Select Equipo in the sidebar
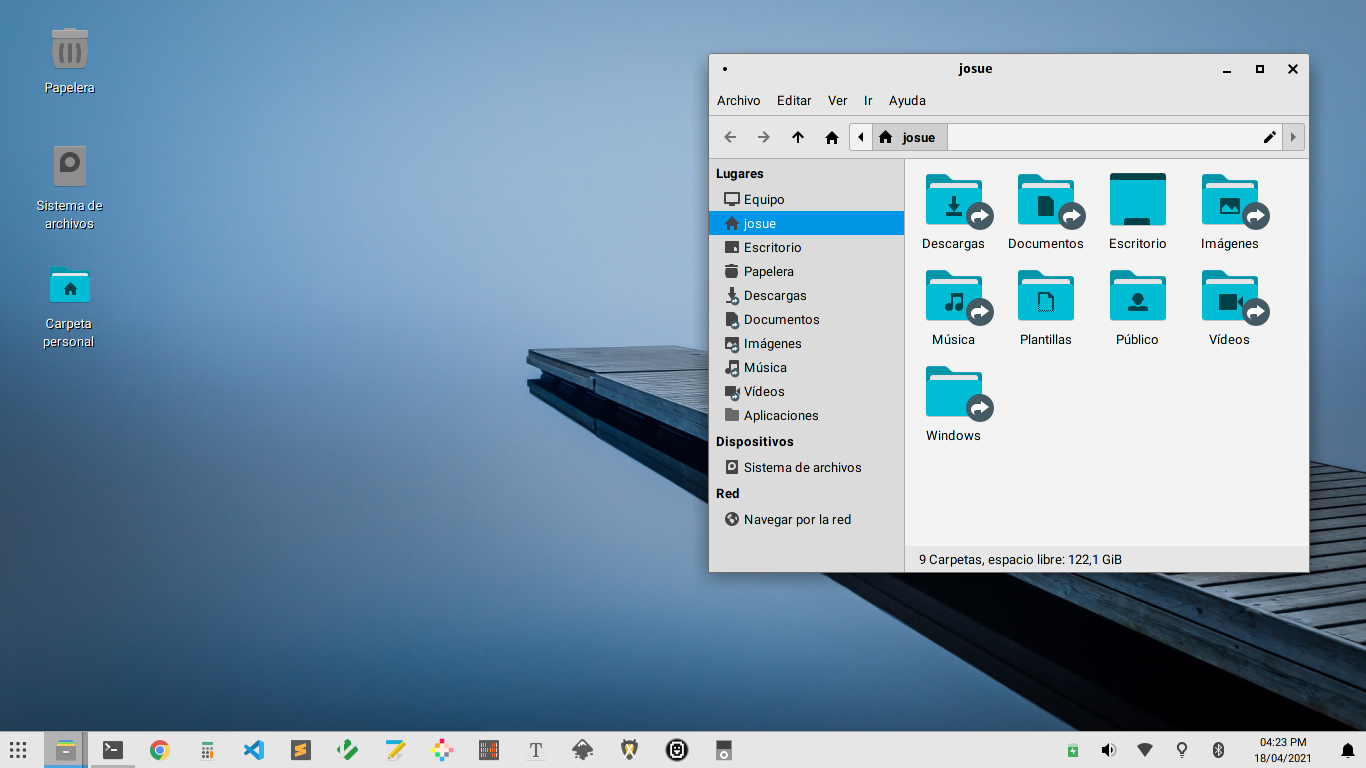The image size is (1366, 768). (x=806, y=200)
